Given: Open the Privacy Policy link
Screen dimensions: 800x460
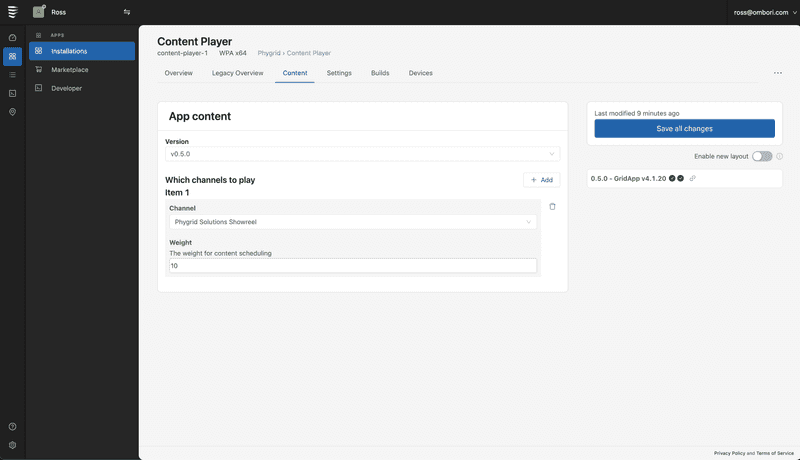Looking at the screenshot, I should click(x=729, y=453).
